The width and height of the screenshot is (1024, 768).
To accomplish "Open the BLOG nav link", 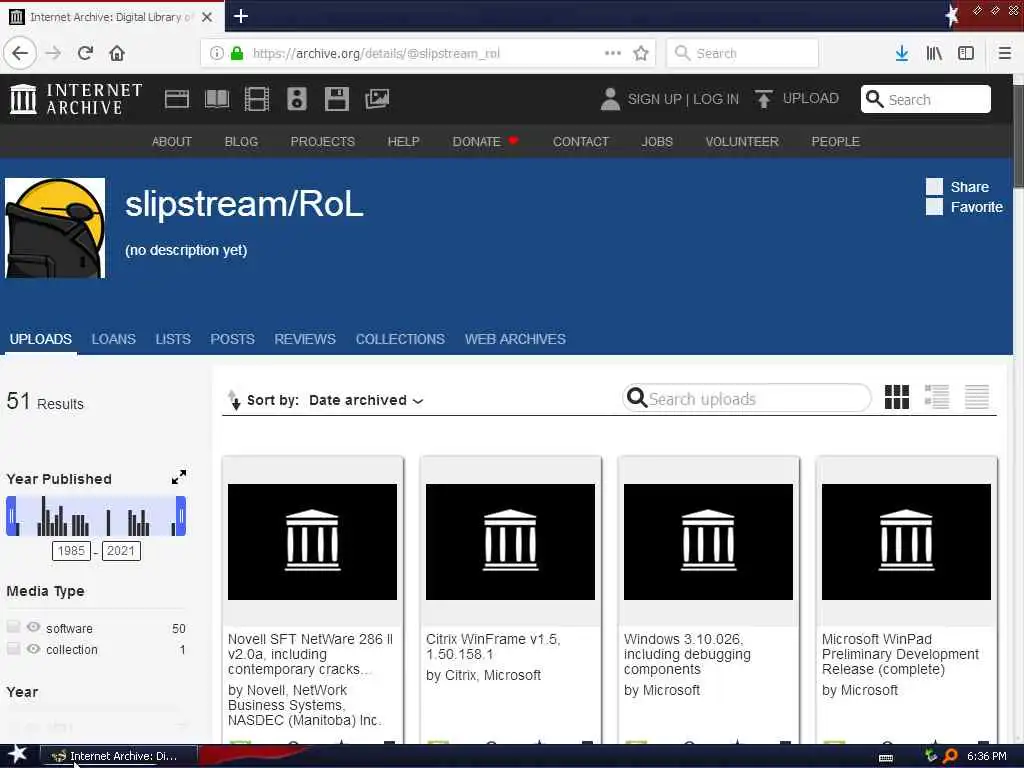I will (x=242, y=142).
